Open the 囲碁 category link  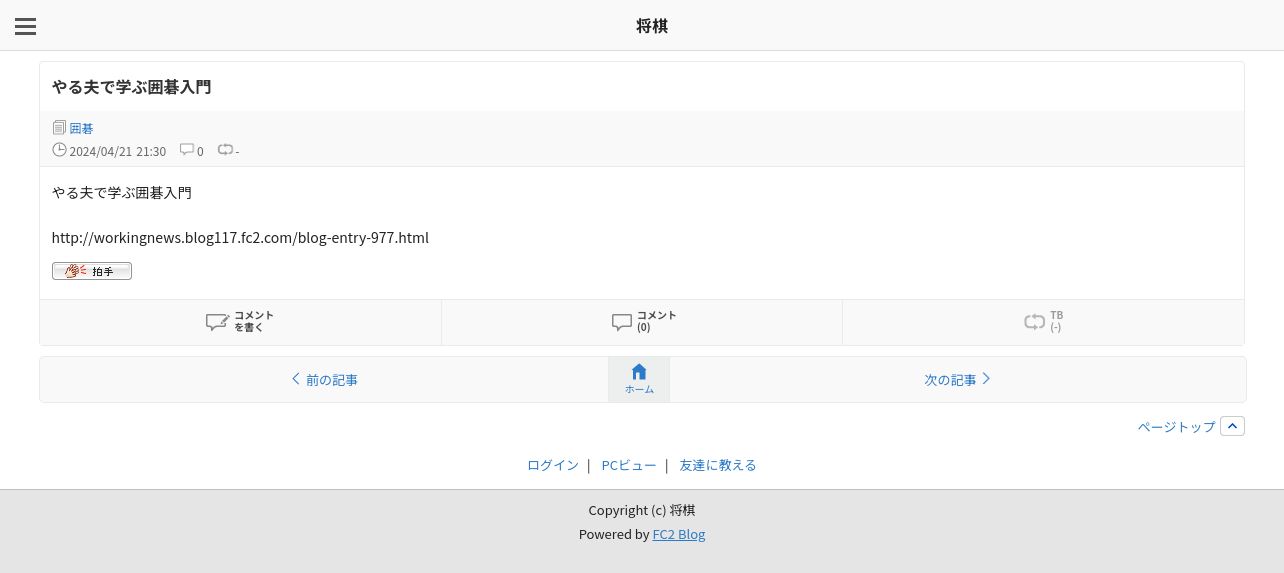click(81, 129)
